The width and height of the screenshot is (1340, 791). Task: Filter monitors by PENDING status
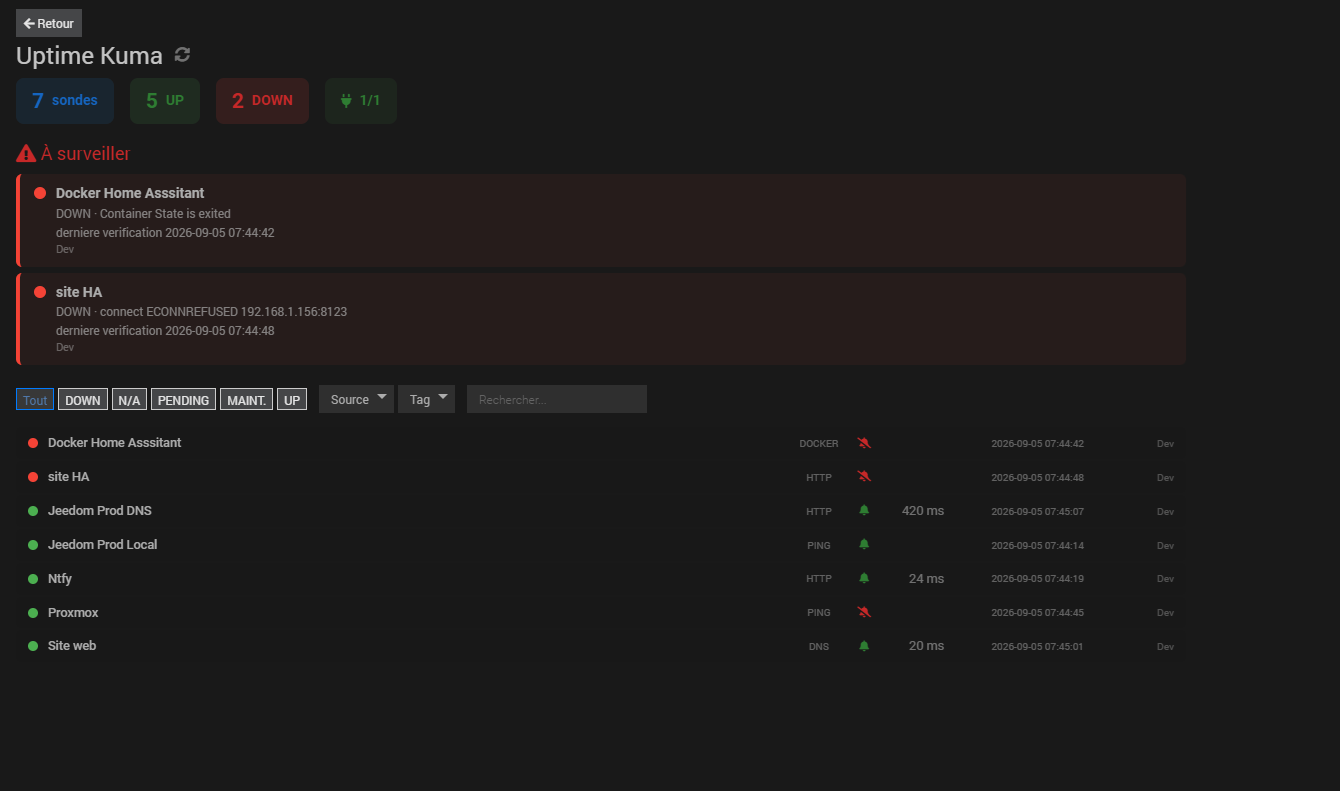[x=183, y=400]
